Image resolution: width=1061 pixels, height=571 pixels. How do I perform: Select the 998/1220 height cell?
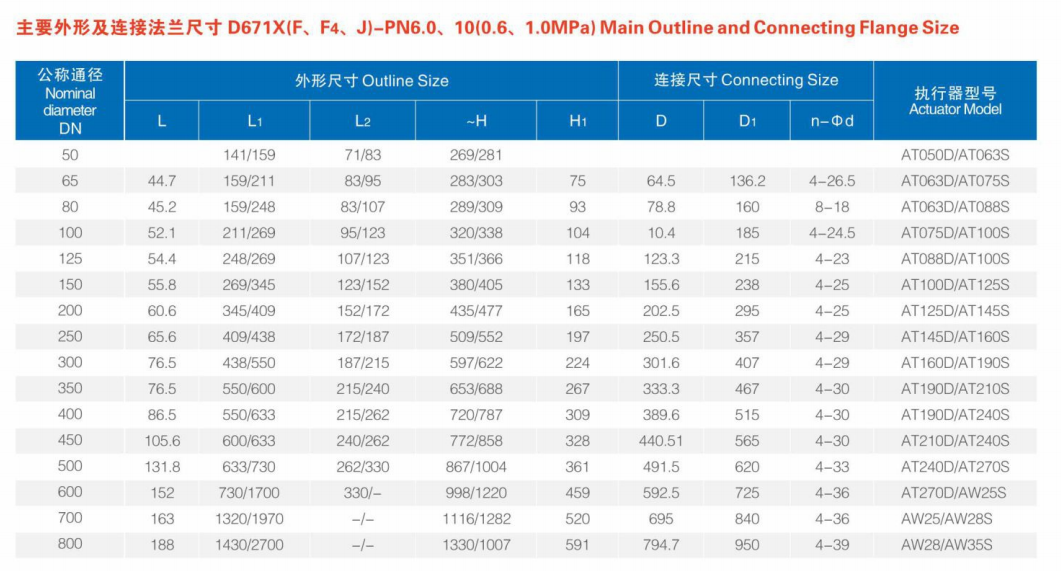click(x=476, y=493)
